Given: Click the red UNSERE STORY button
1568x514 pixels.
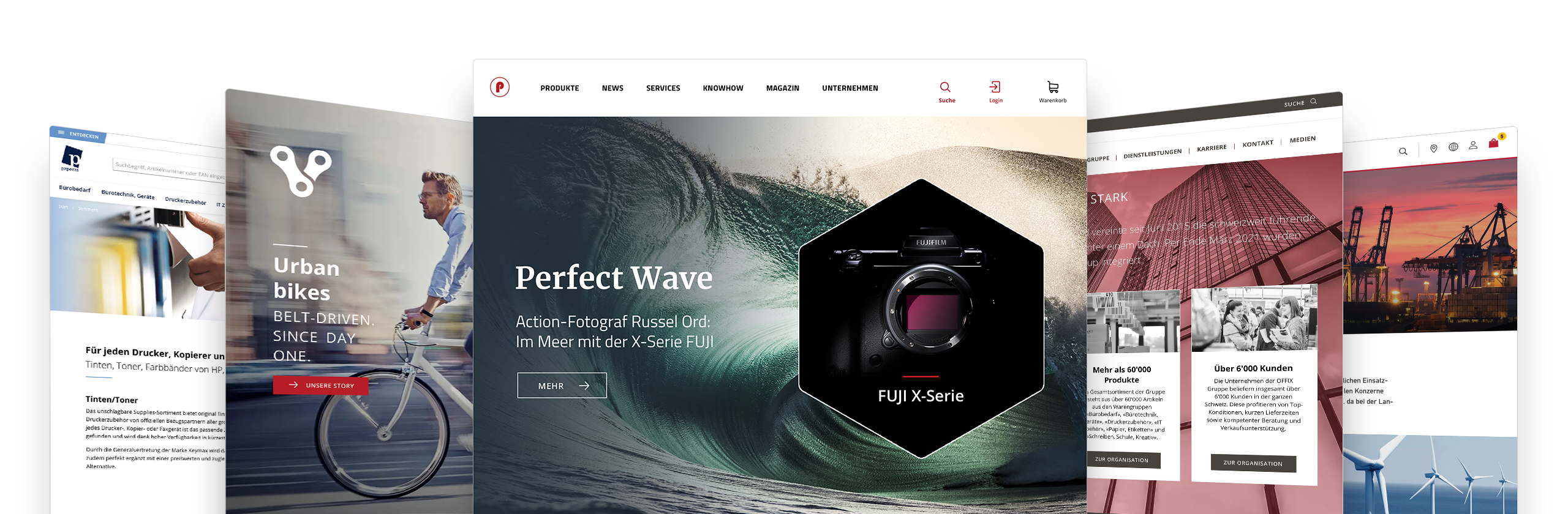Looking at the screenshot, I should coord(320,386).
